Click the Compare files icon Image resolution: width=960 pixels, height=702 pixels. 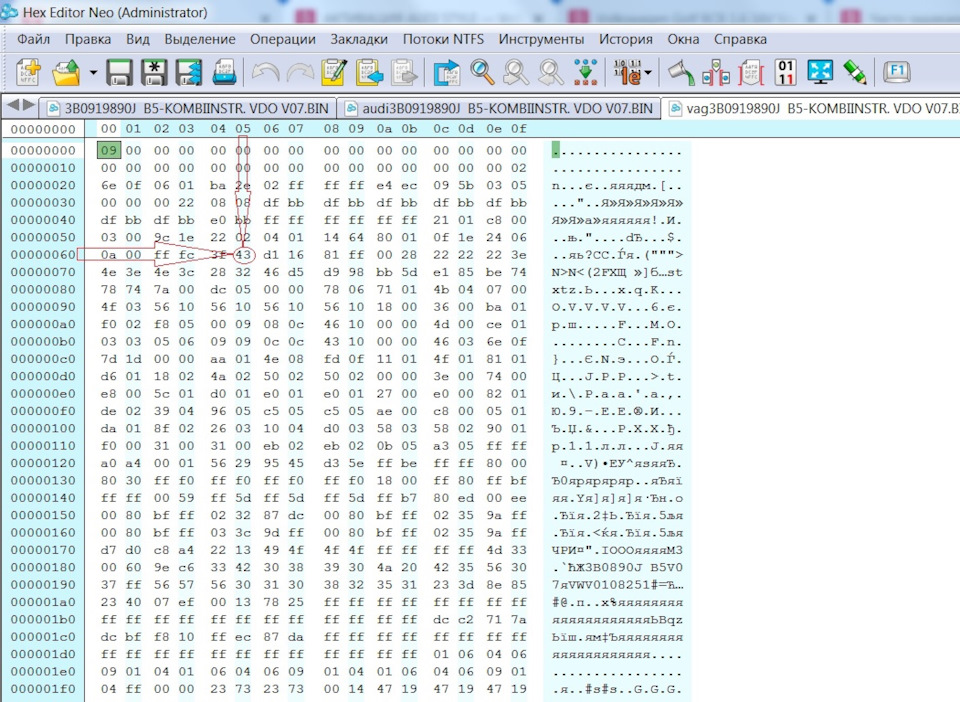(716, 72)
